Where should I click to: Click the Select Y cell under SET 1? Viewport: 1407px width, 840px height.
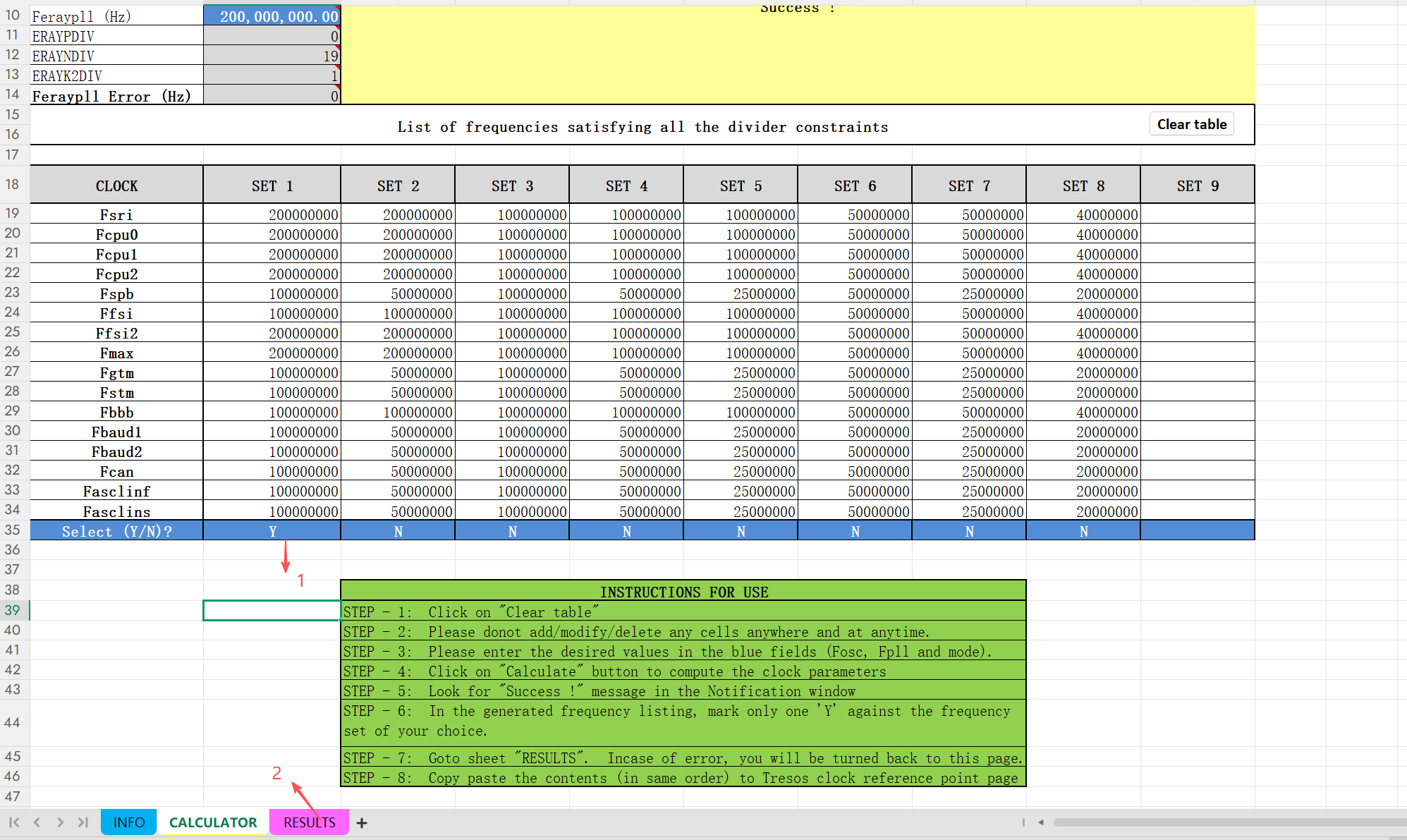coord(272,531)
